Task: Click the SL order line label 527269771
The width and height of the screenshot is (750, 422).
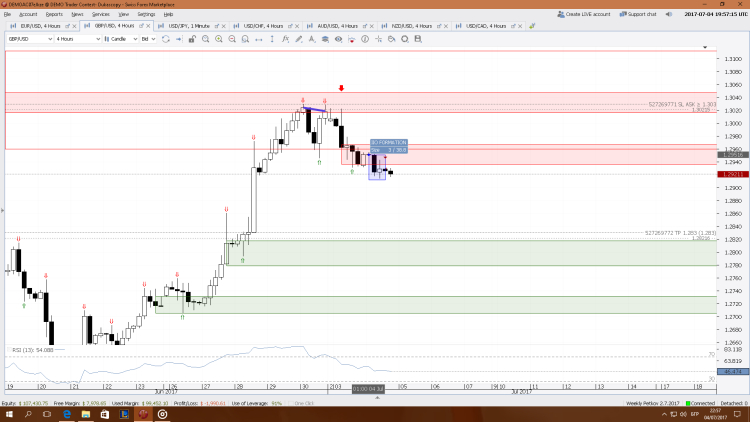Action: coord(682,104)
